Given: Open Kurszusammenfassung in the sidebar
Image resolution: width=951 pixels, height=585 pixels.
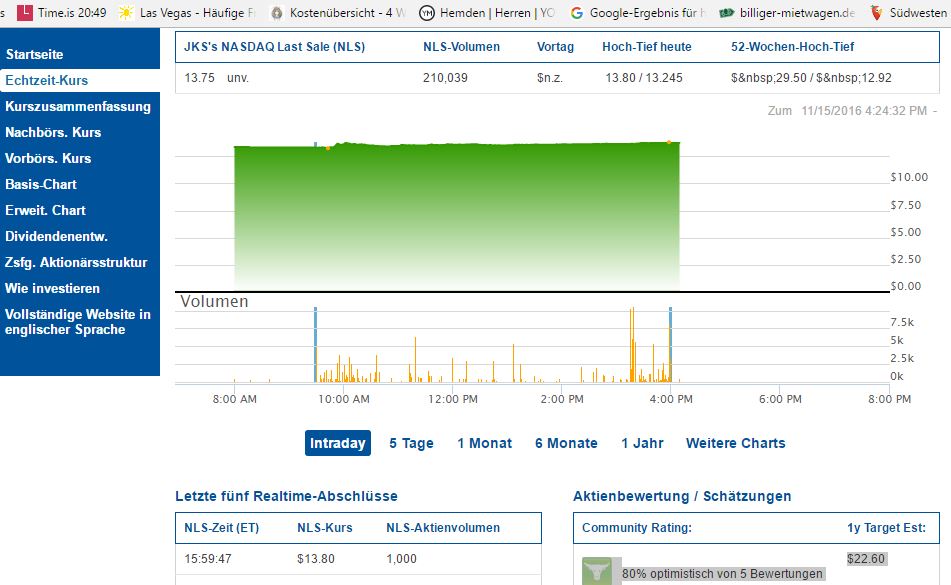Looking at the screenshot, I should (x=78, y=106).
